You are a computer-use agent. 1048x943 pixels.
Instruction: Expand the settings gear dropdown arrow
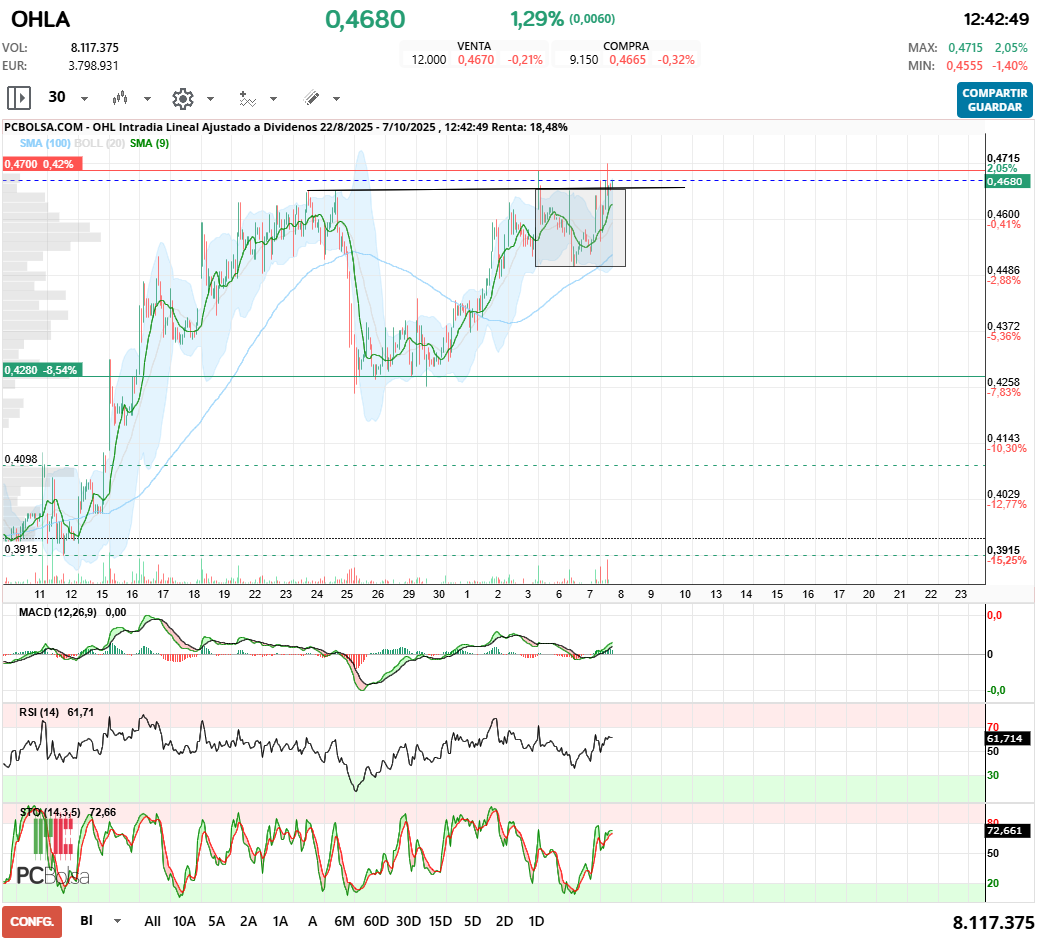click(210, 99)
